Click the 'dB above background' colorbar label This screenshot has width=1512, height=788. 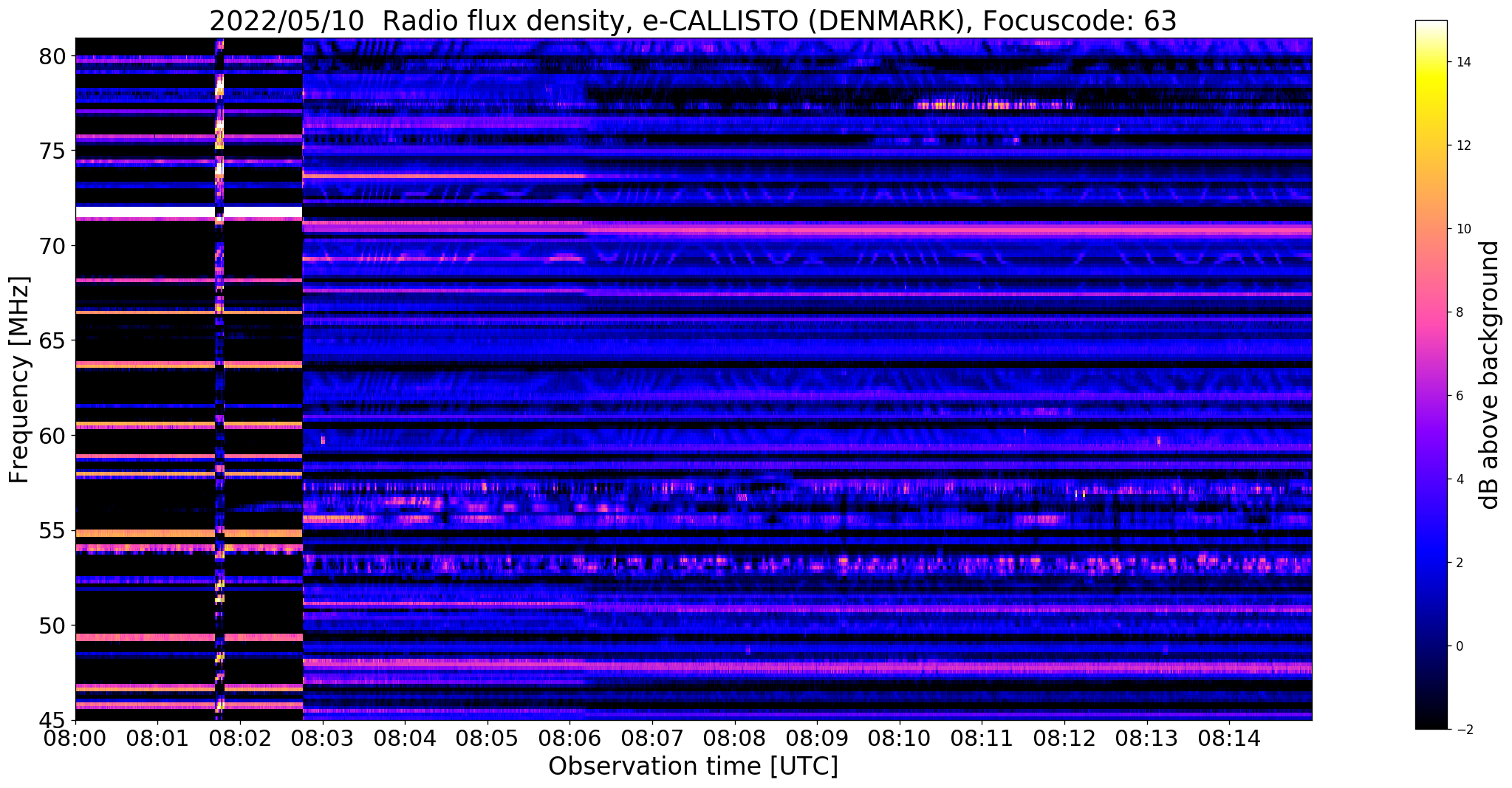[x=1490, y=374]
